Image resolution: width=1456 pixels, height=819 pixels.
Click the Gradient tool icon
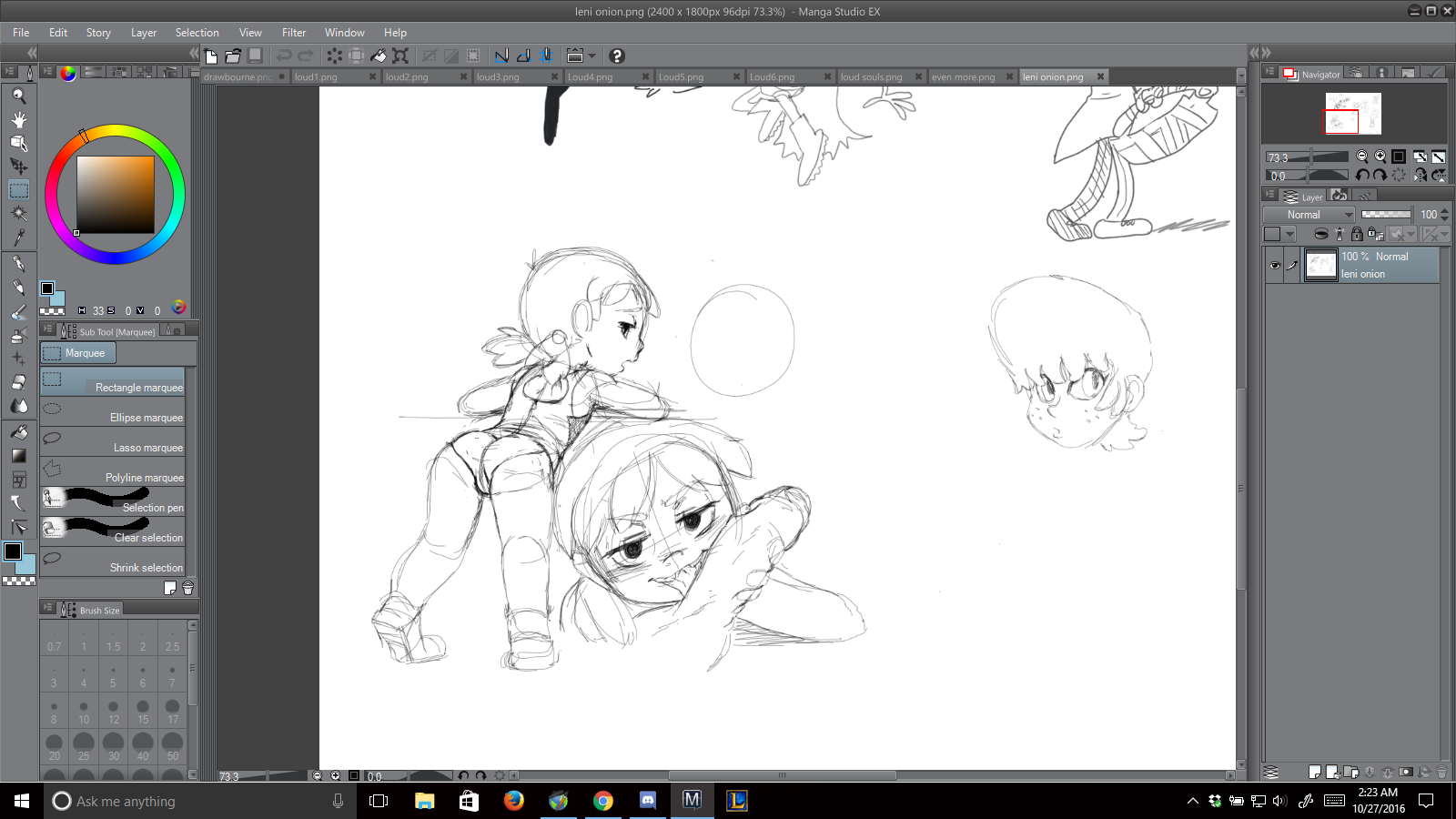[x=18, y=456]
